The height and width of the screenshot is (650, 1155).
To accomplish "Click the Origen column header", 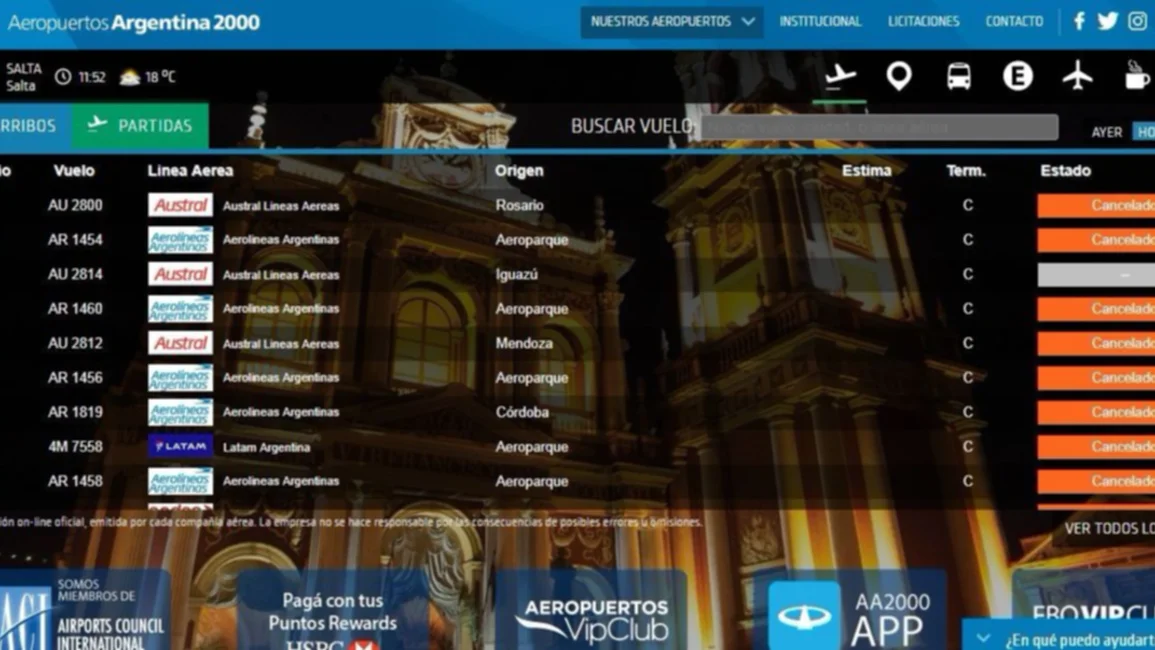I will (519, 170).
